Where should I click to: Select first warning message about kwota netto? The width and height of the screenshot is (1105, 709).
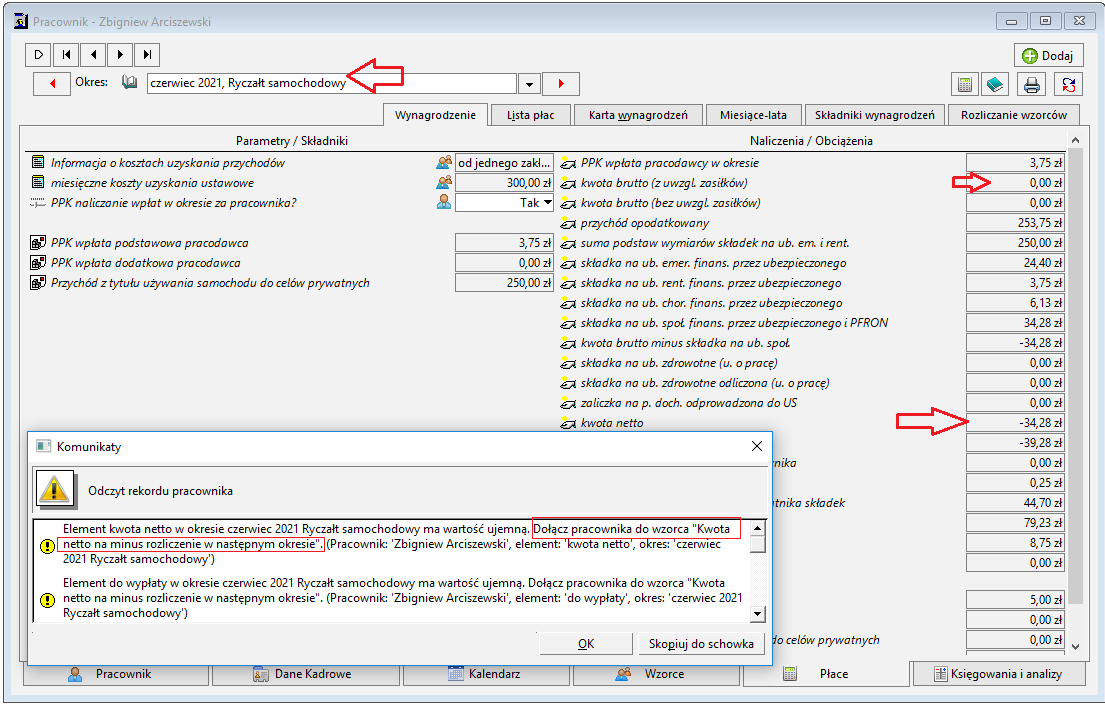coord(392,544)
